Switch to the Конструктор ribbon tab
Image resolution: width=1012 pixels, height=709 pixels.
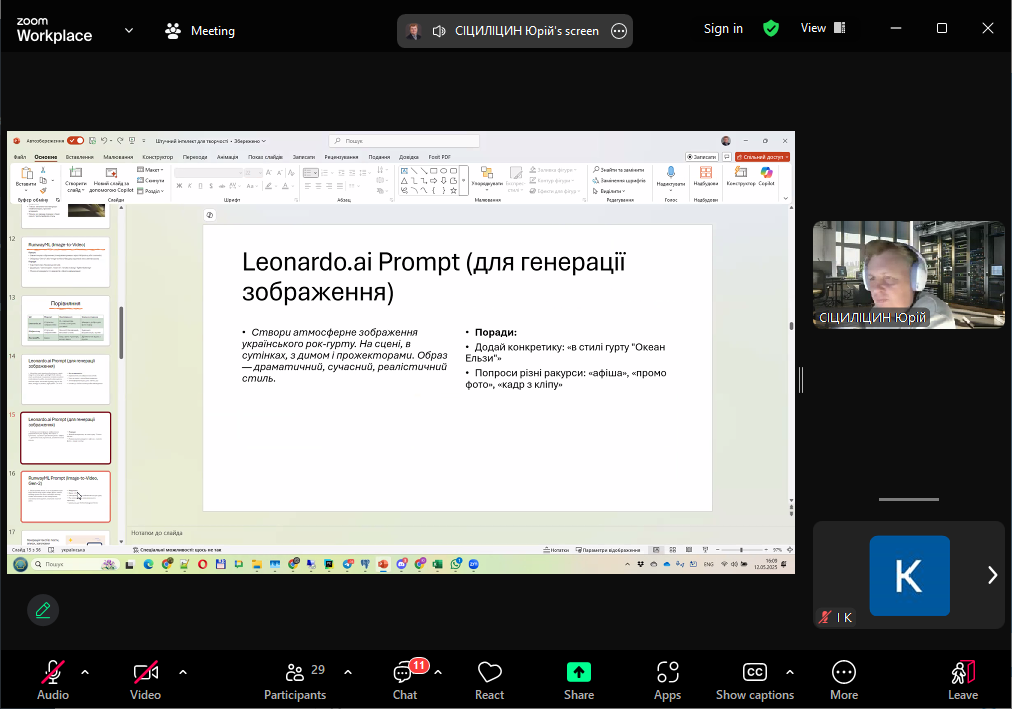click(157, 157)
